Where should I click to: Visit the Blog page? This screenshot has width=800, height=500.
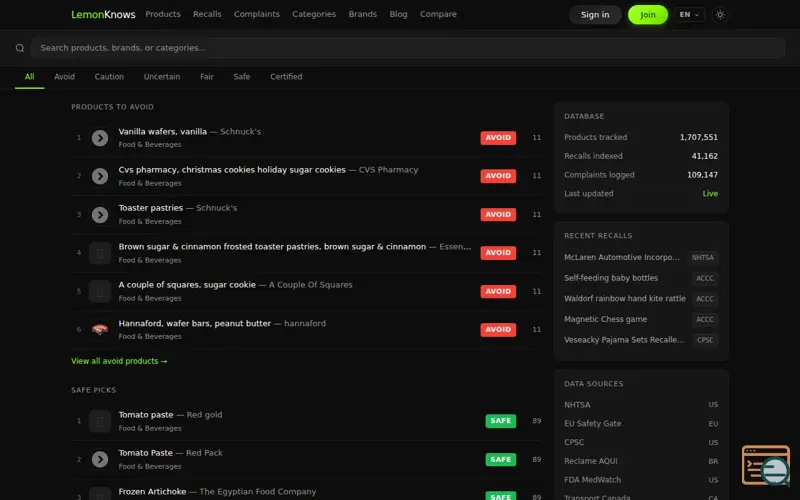[398, 14]
